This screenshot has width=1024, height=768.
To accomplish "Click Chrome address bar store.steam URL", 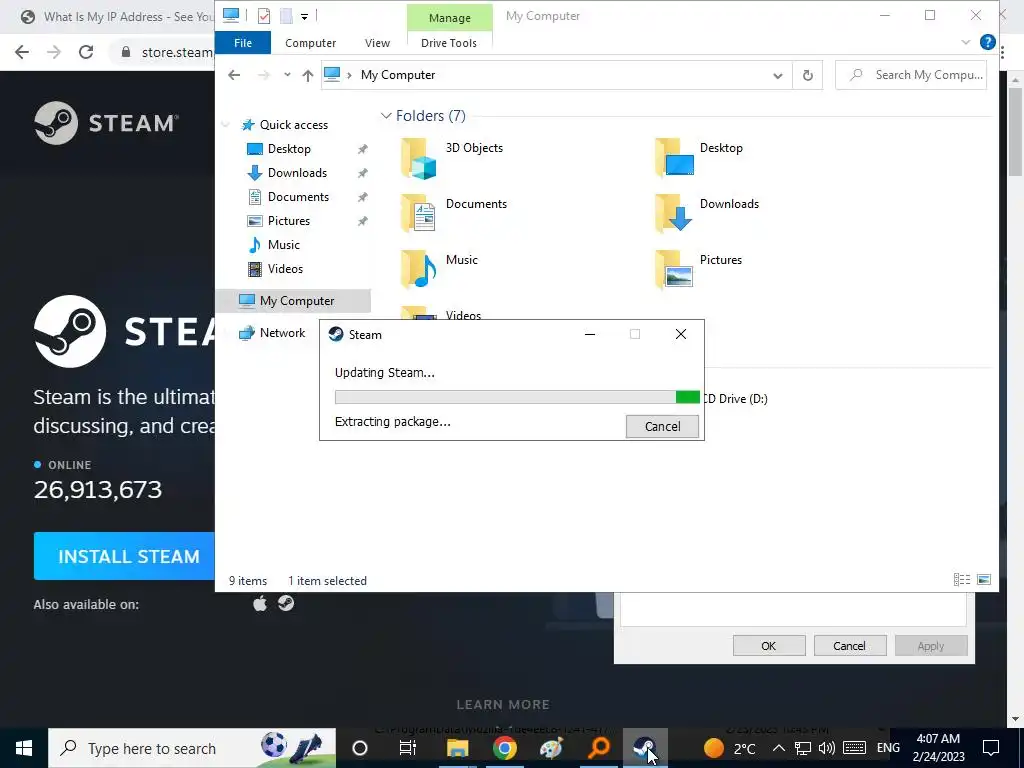I will coord(177,52).
